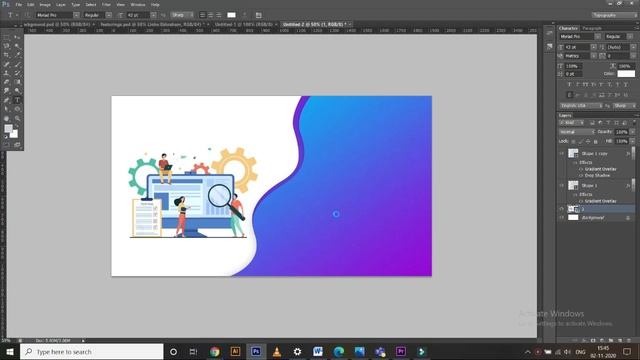This screenshot has width=640, height=360.
Task: Click the Fill percentage field
Action: (x=622, y=141)
